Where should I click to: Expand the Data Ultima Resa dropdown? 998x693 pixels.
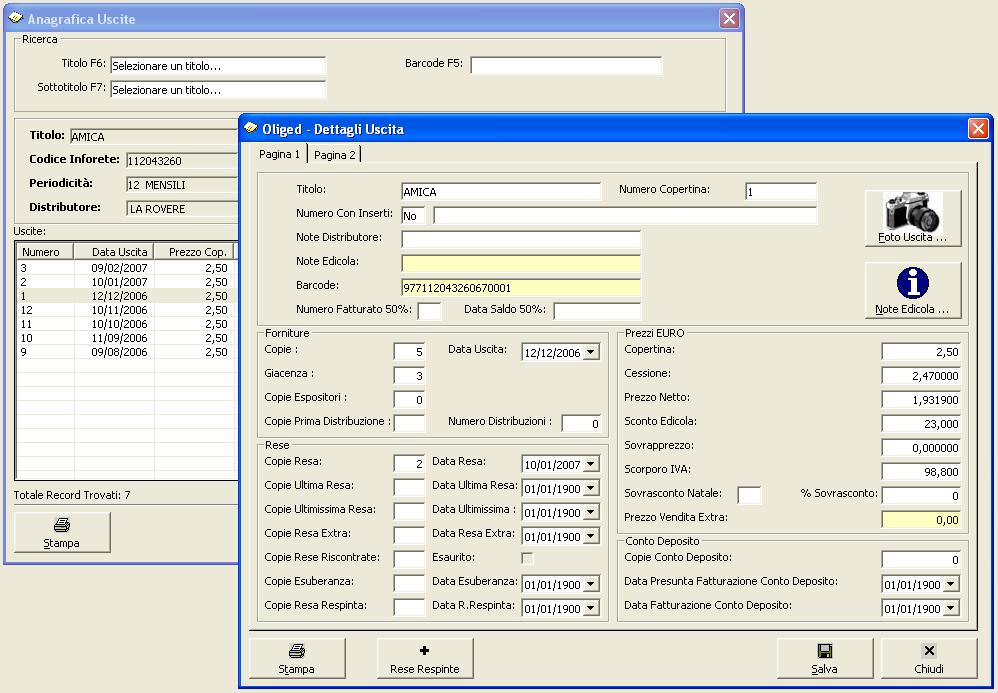pos(591,488)
